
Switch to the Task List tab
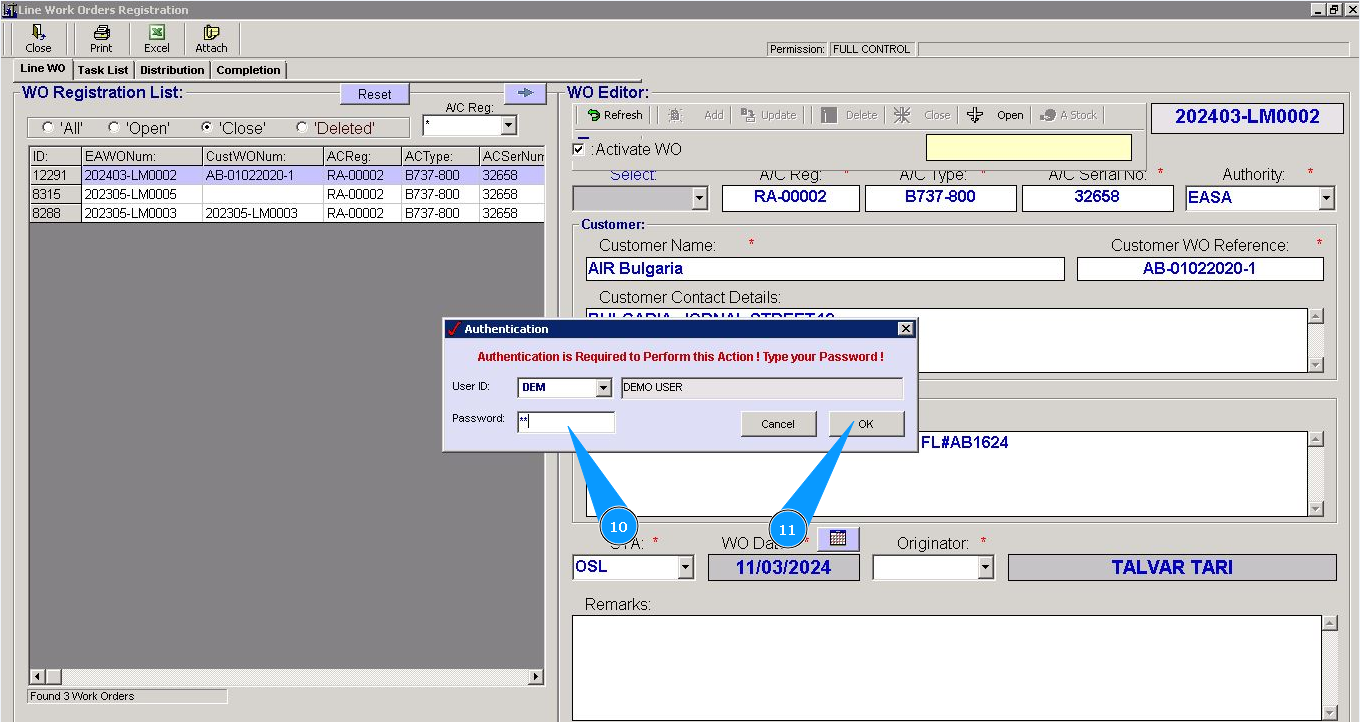(103, 70)
